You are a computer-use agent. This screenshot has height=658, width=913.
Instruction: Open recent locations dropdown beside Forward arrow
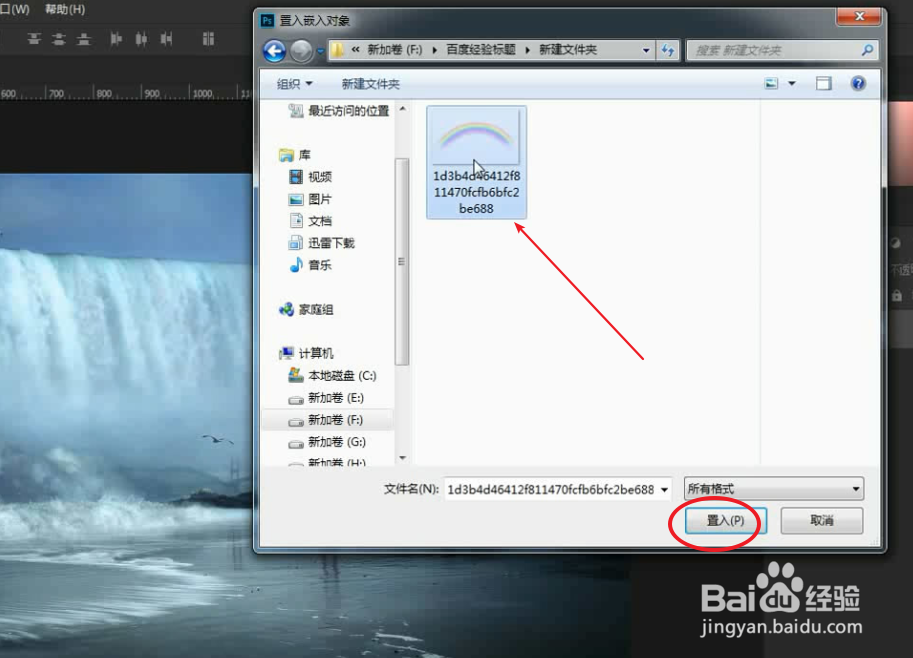320,51
